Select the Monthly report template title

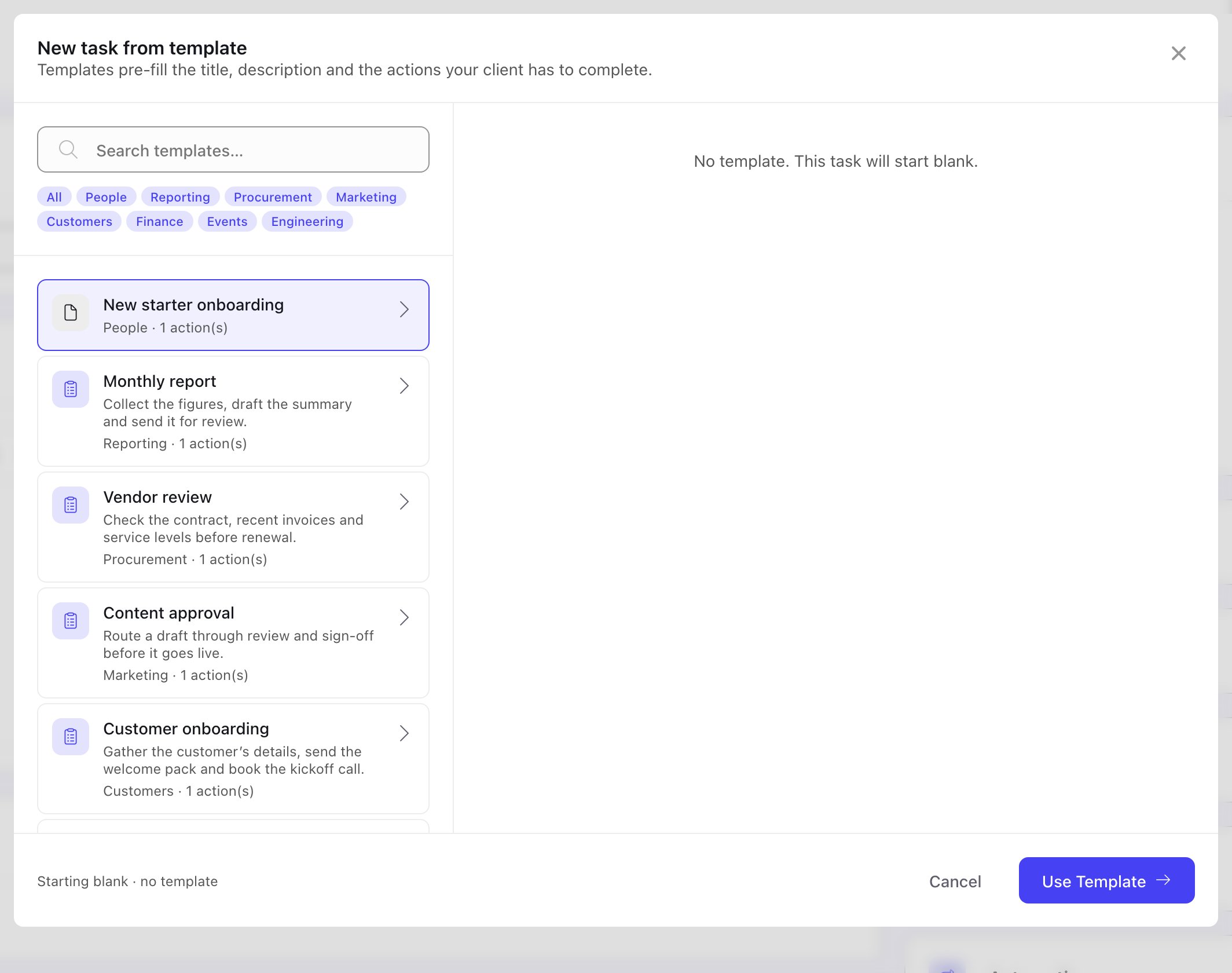tap(160, 381)
